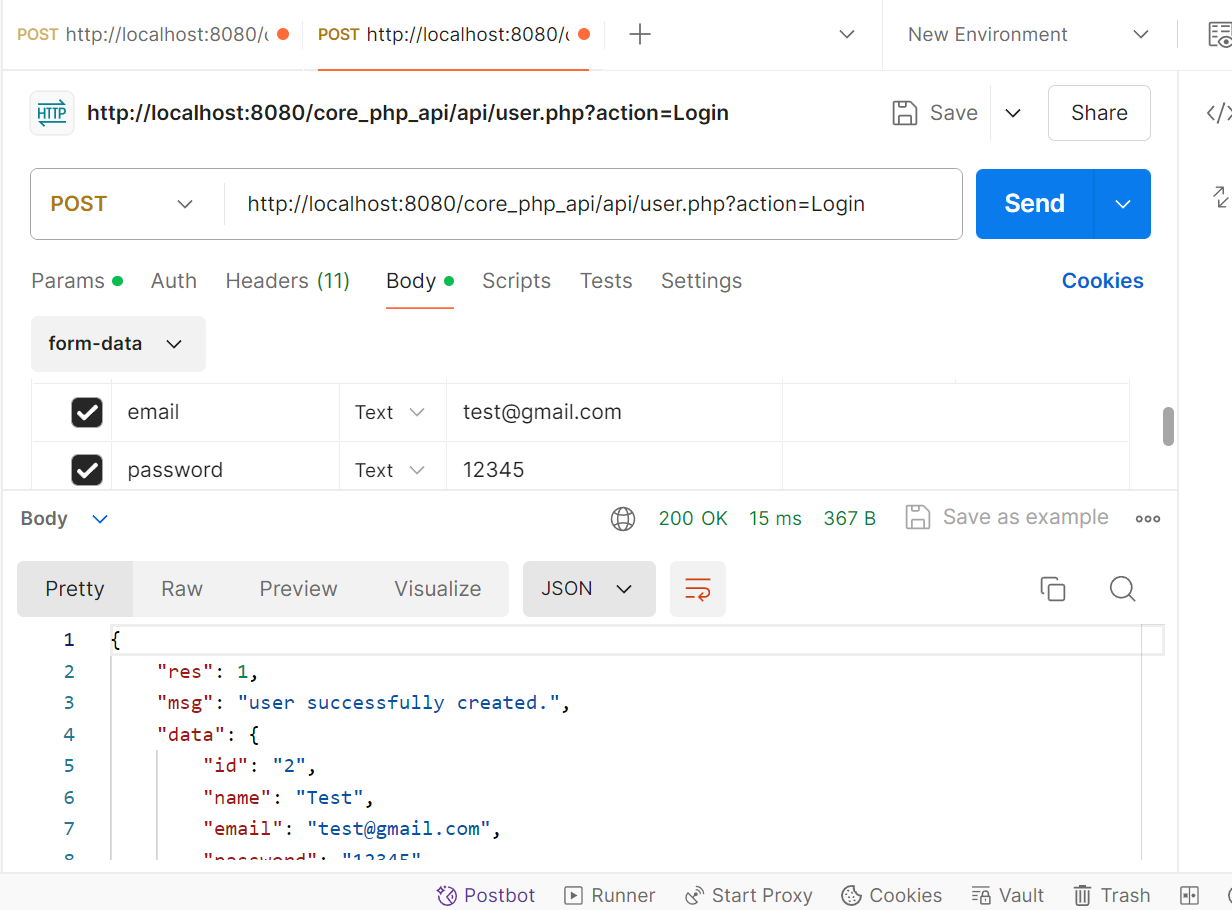Switch to the Params tab
The height and width of the screenshot is (910, 1232).
77,281
